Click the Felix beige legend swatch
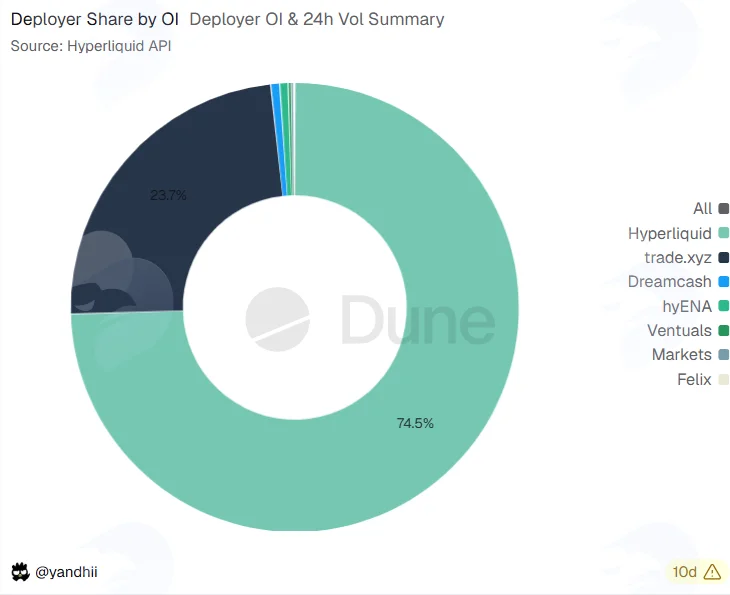Viewport: 730px width, 595px height. coord(723,379)
